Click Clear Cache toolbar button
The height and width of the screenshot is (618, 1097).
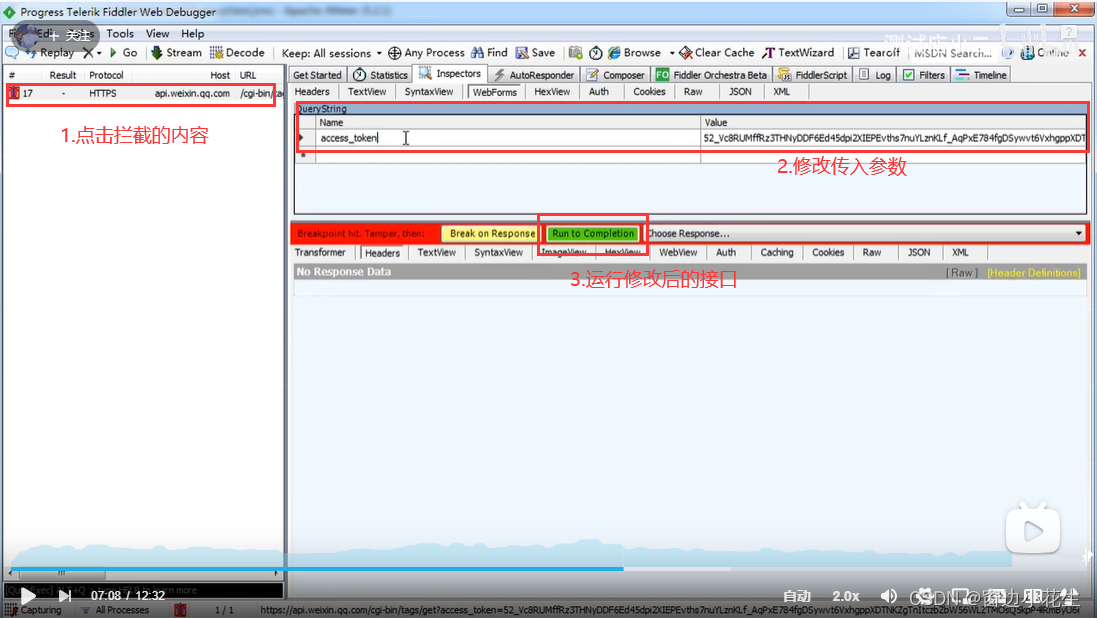[x=717, y=52]
